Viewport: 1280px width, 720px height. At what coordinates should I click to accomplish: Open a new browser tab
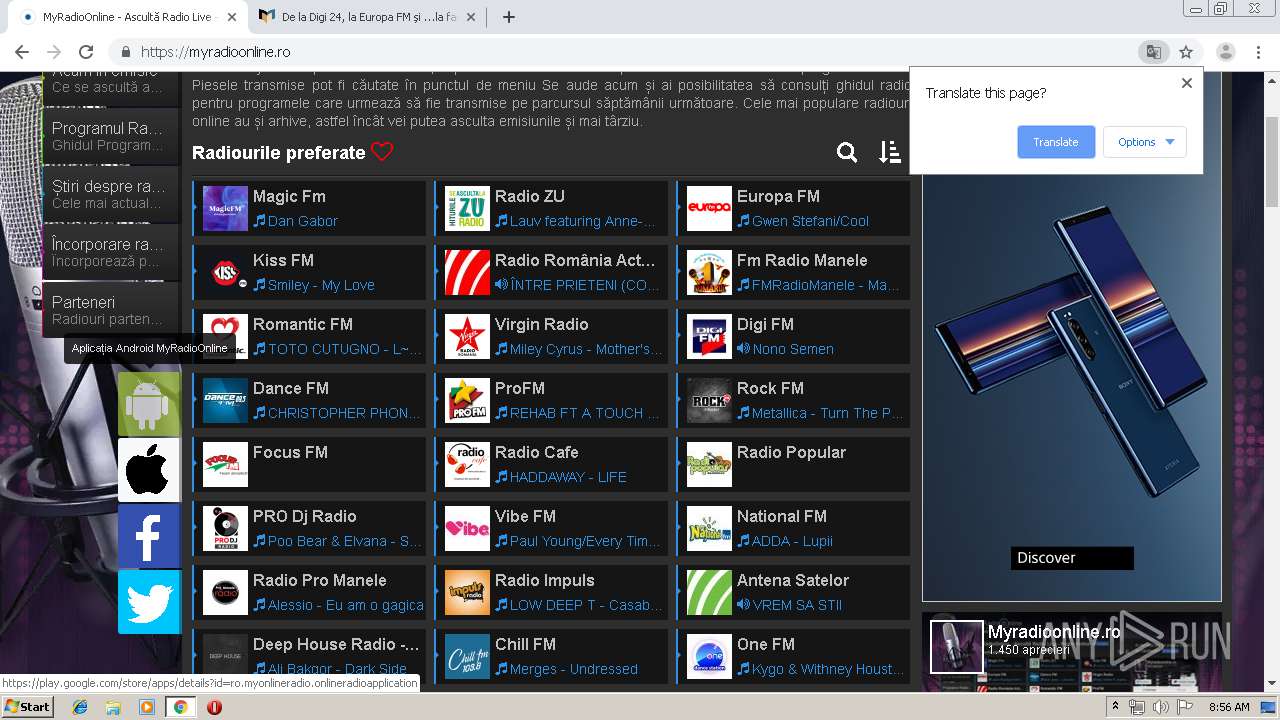pos(509,17)
